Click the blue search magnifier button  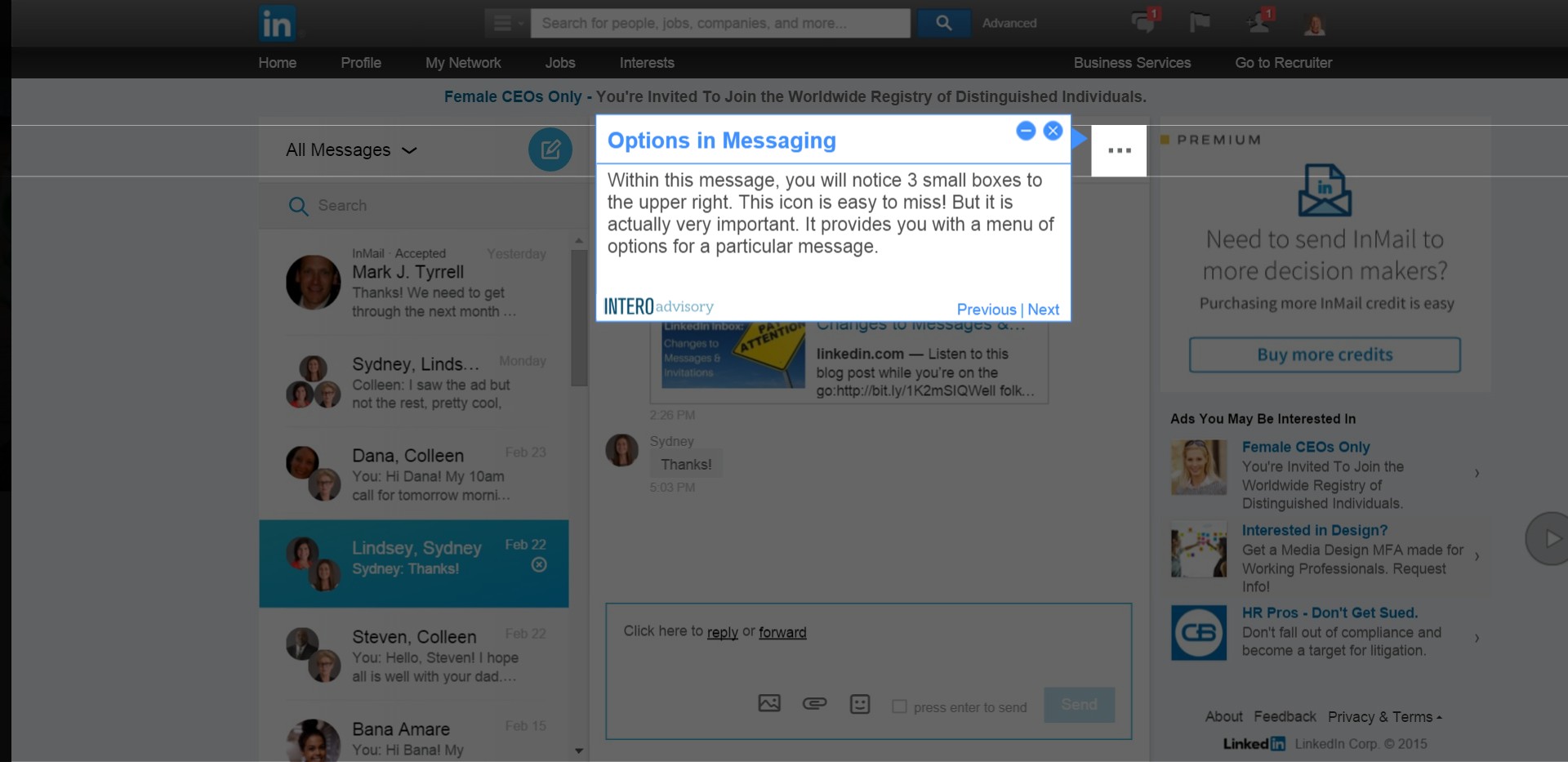click(x=943, y=23)
